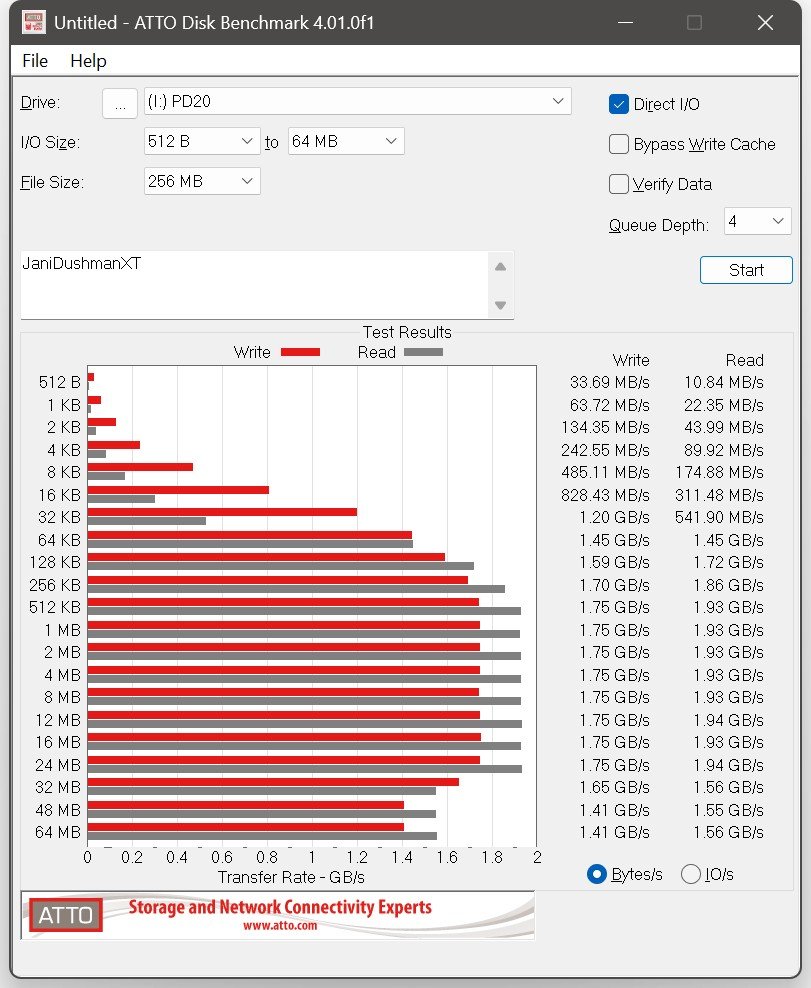Click the "16 KB" row label in chart
Viewport: 811px width, 988px height.
click(59, 495)
